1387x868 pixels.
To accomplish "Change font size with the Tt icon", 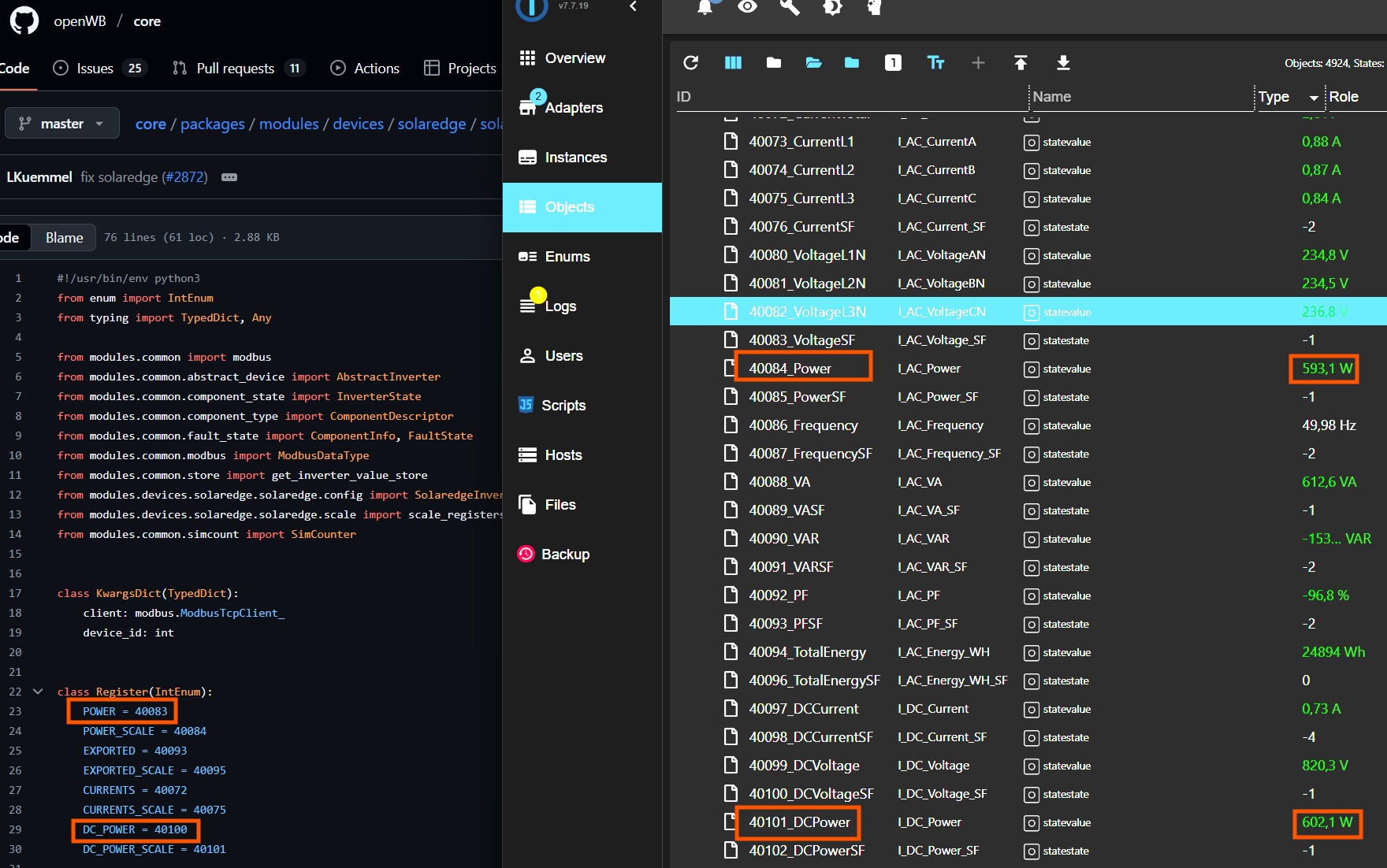I will coord(936,63).
